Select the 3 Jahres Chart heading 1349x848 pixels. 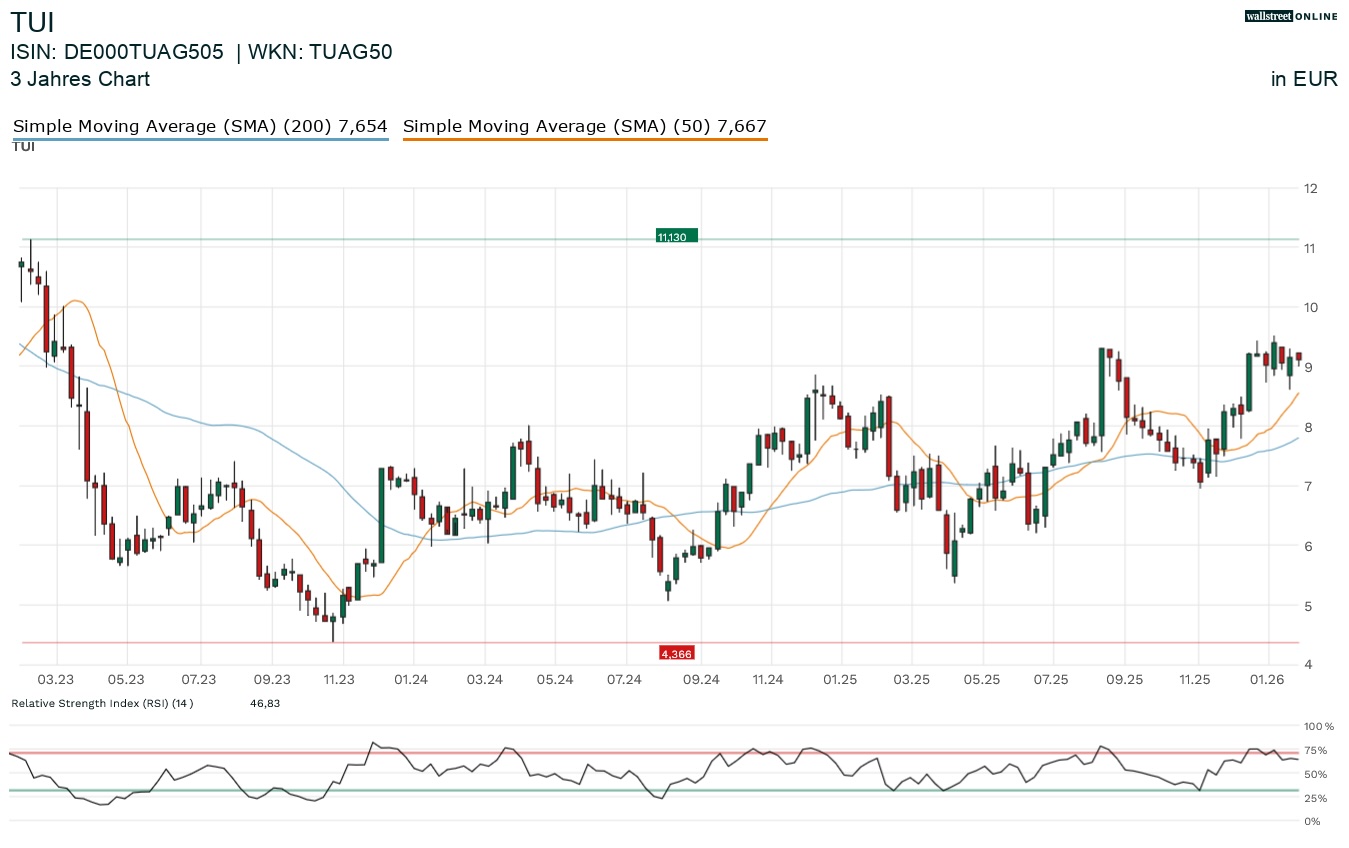[80, 79]
